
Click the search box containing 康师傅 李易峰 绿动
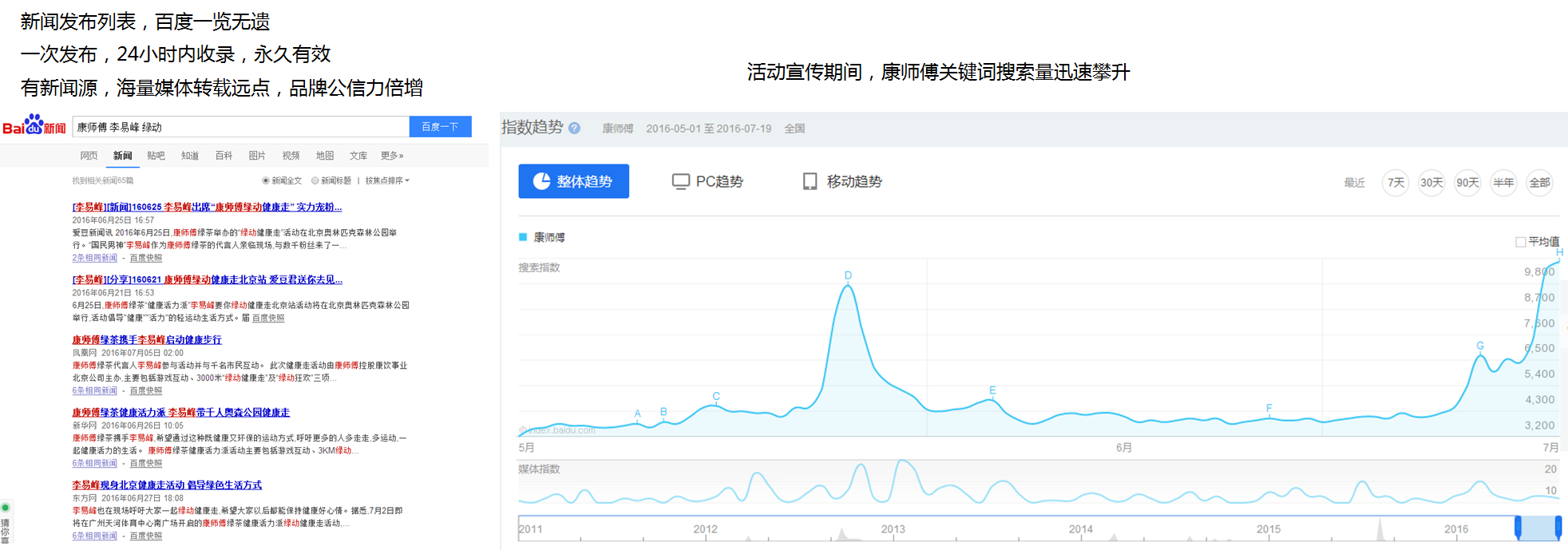240,127
